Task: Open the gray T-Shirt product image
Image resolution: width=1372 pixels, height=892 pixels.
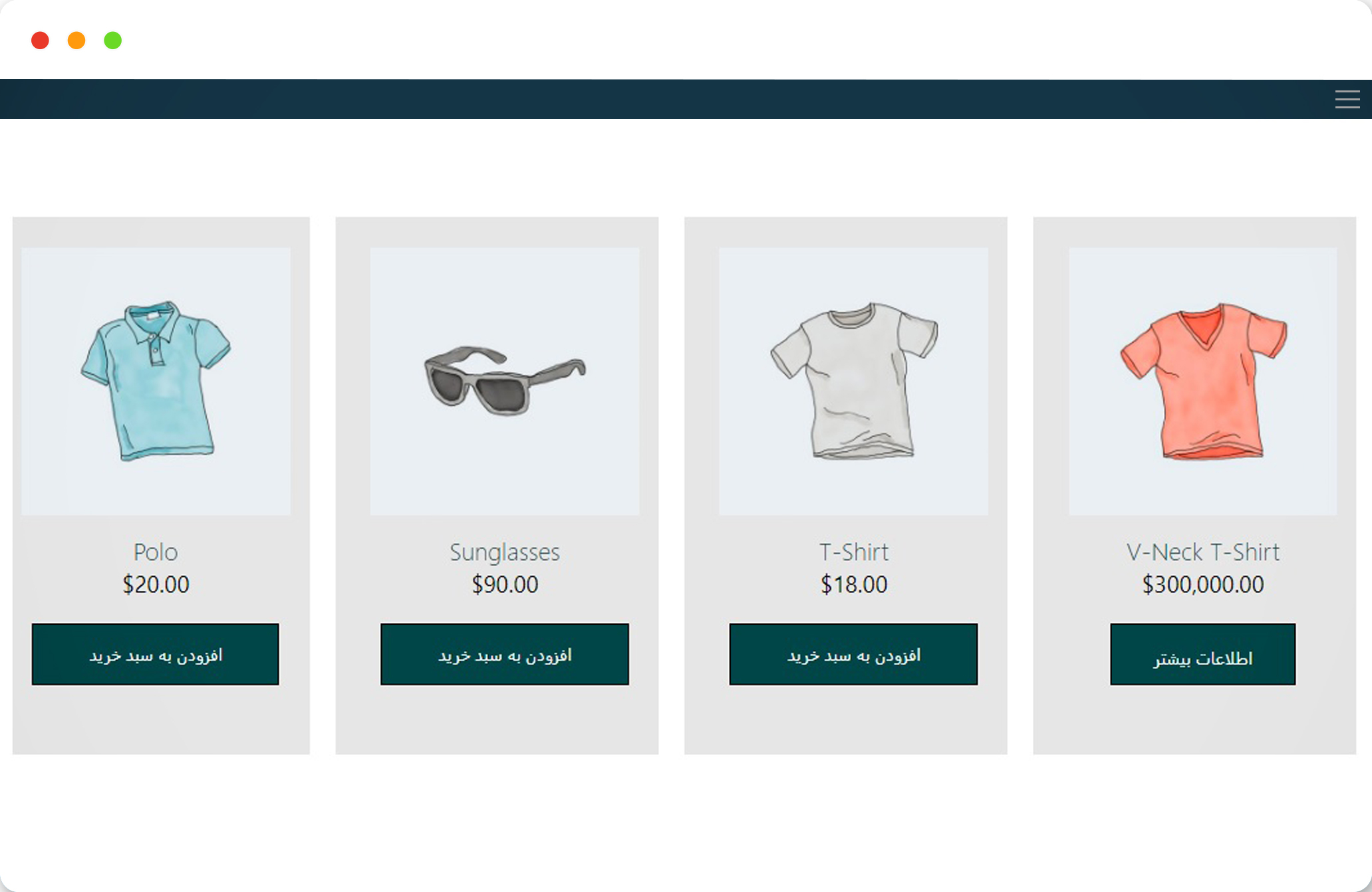Action: point(853,381)
